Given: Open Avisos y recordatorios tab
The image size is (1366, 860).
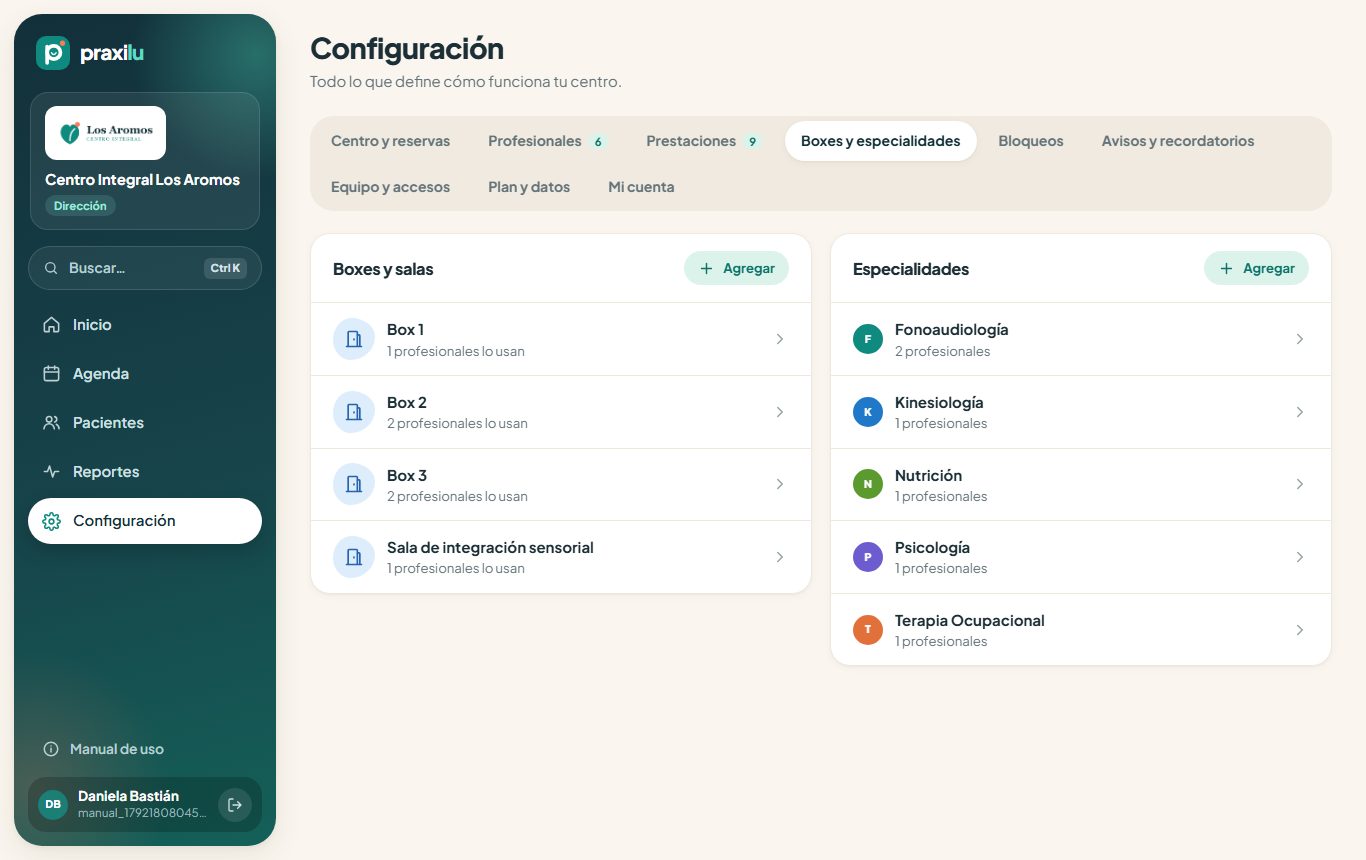Looking at the screenshot, I should click(x=1178, y=141).
